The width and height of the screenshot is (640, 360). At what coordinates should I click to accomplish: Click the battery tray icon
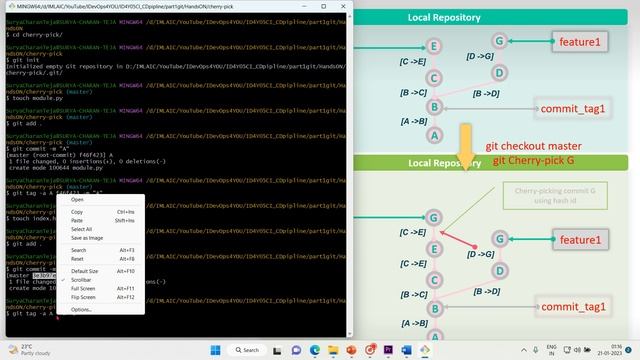[587, 350]
